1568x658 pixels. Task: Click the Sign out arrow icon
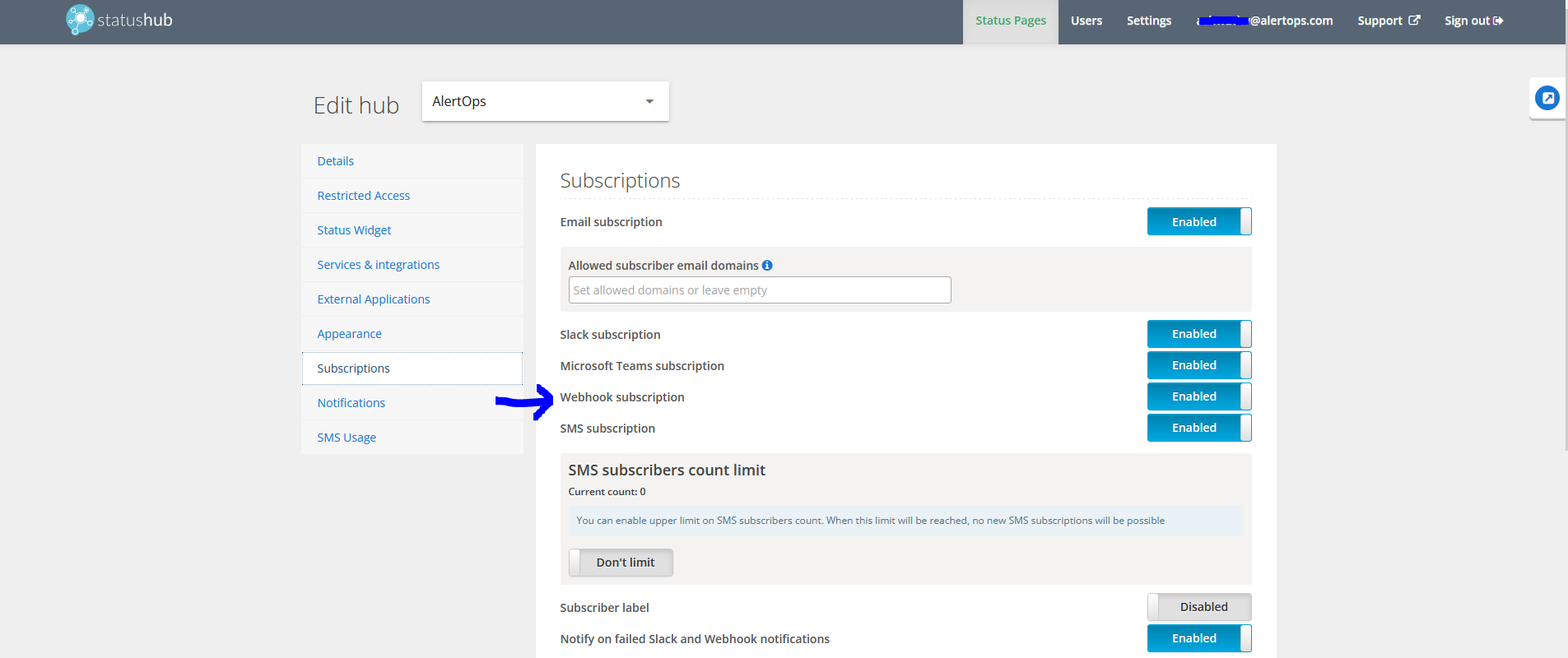point(1498,21)
